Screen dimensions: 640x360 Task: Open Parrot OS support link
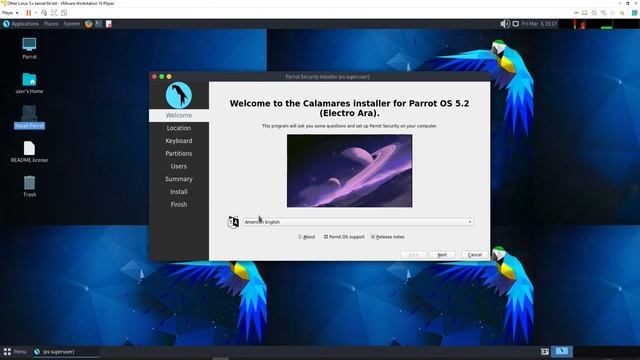[x=344, y=237]
